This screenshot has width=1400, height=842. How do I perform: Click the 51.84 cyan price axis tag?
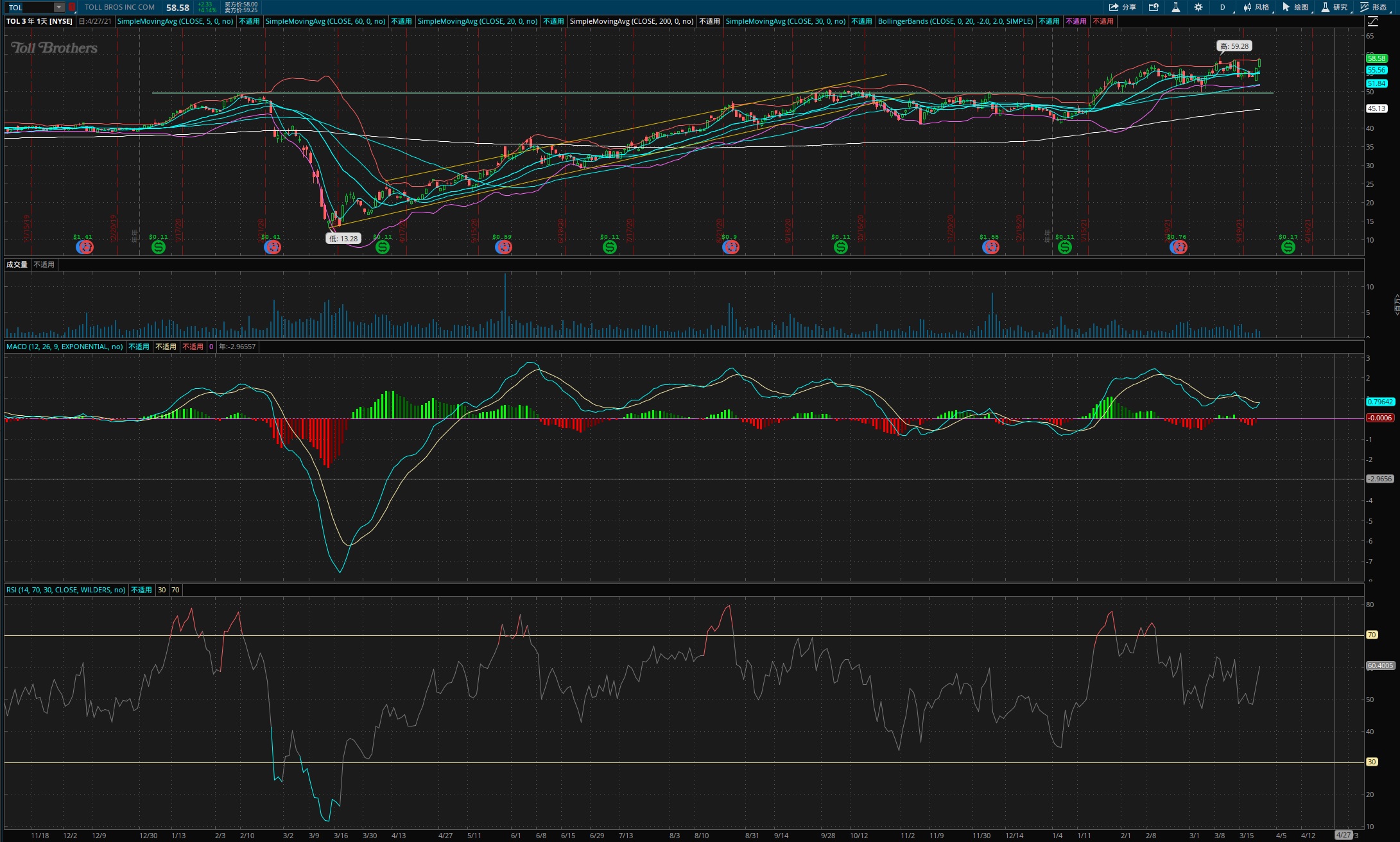pos(1376,83)
